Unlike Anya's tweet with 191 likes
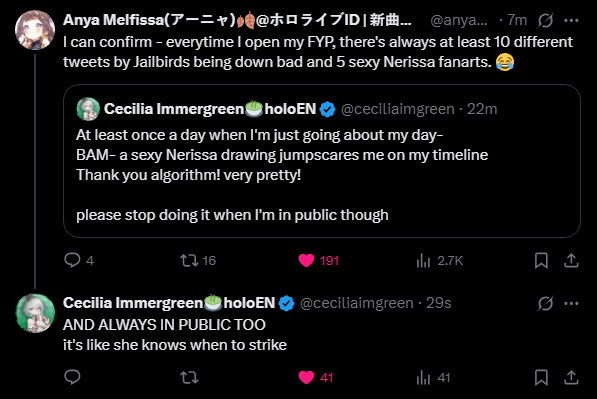The image size is (597, 399). pyautogui.click(x=306, y=260)
